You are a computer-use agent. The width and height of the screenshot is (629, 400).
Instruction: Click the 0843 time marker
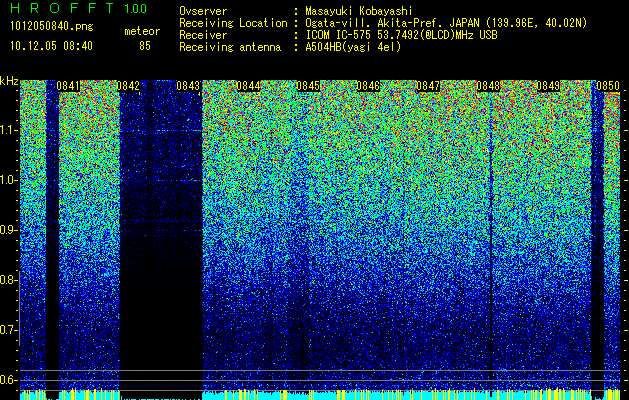[188, 86]
